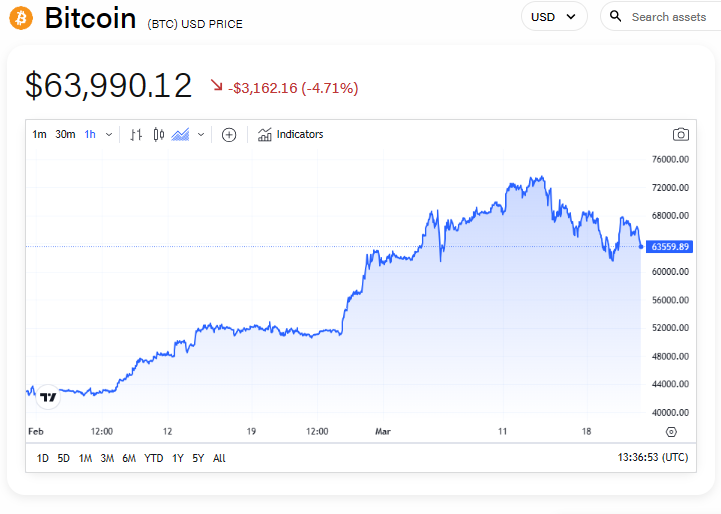The height and width of the screenshot is (514, 721).
Task: Click the Feb date axis label
Action: pyautogui.click(x=36, y=431)
